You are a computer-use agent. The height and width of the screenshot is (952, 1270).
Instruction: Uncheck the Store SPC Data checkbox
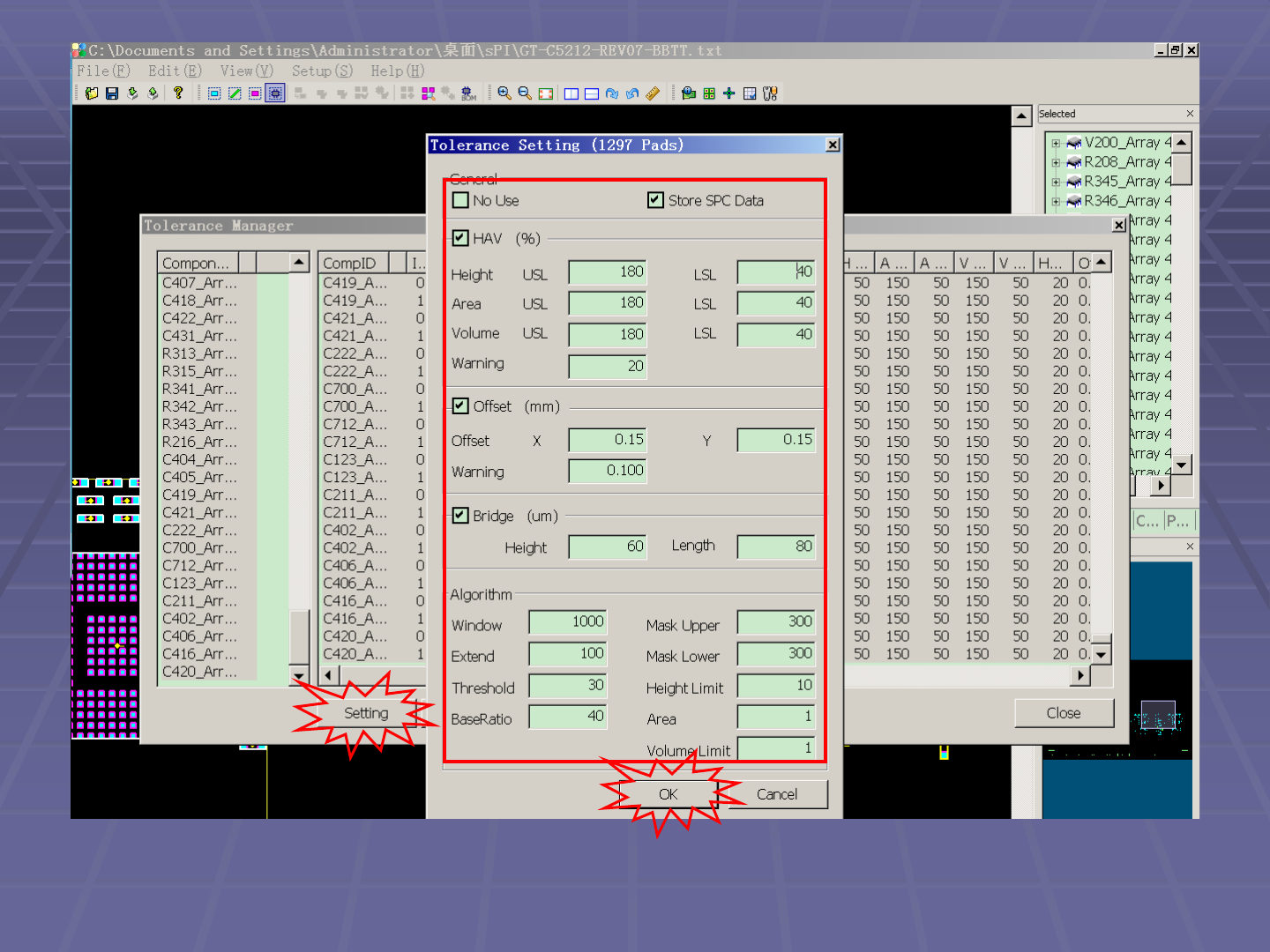click(x=655, y=200)
